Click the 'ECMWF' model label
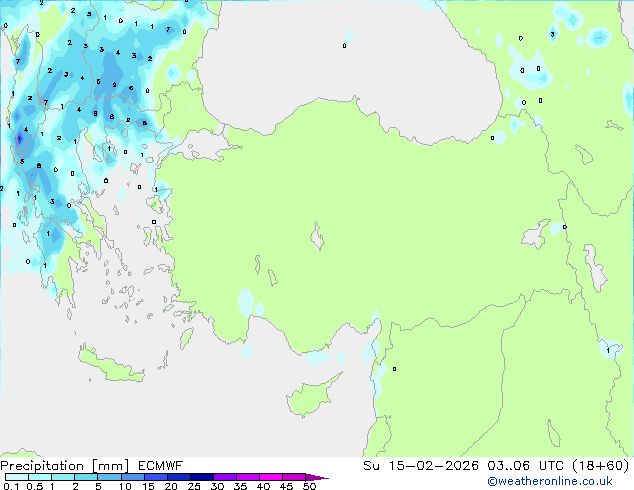The height and width of the screenshot is (490, 634). (161, 466)
